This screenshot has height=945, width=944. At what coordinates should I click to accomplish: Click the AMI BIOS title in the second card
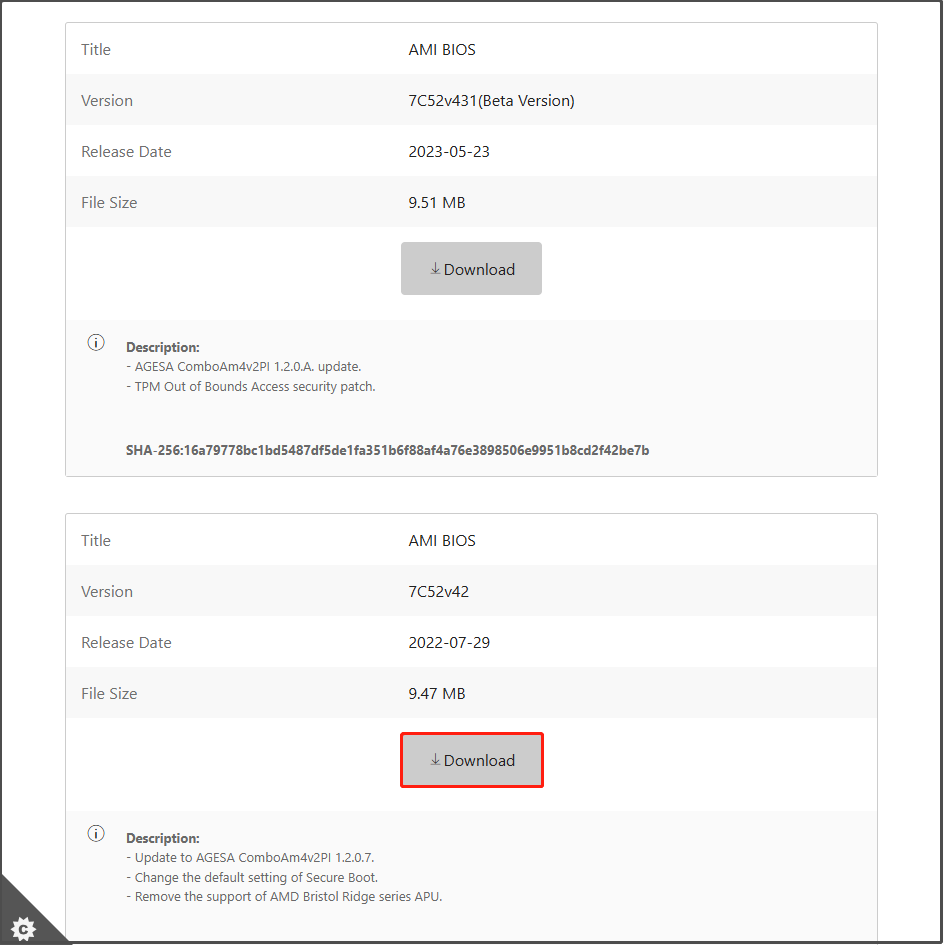[x=442, y=540]
